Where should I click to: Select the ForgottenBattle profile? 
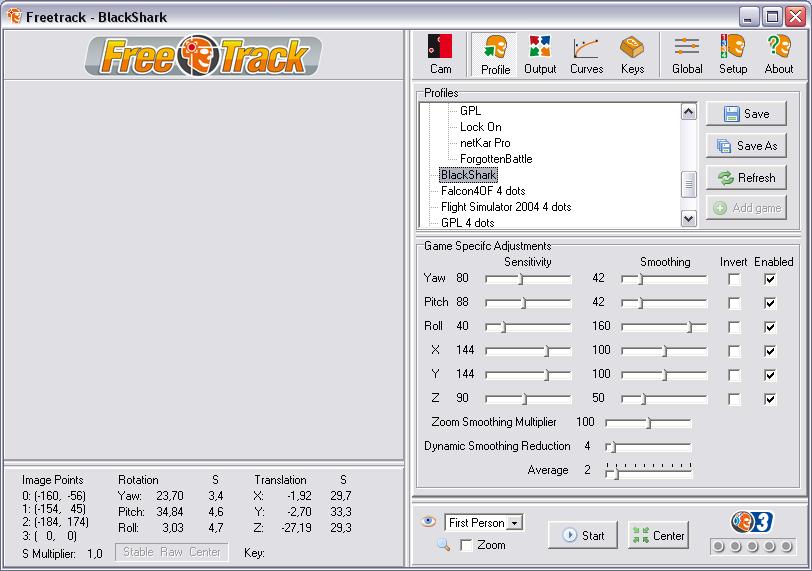[496, 159]
